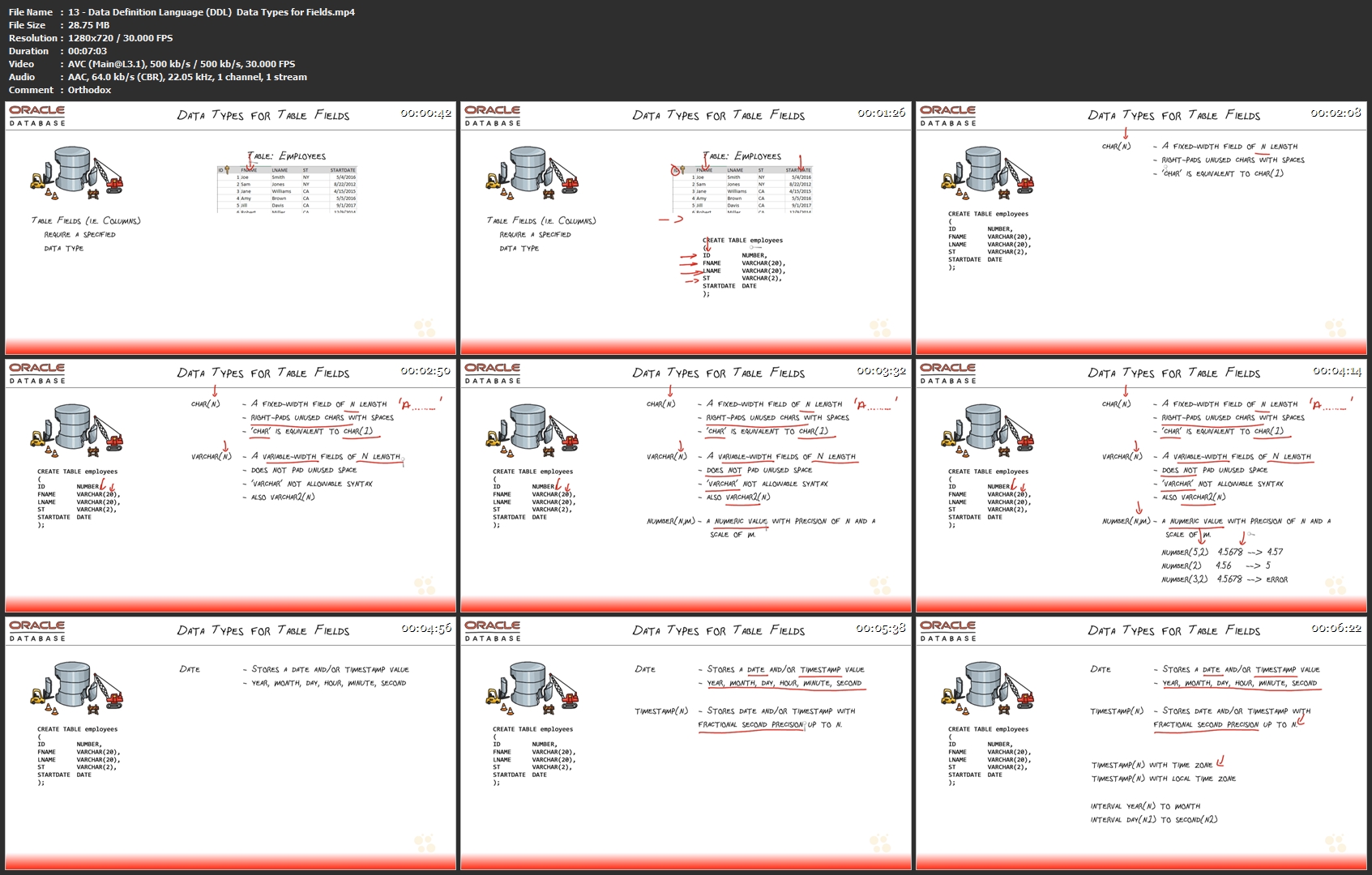Open the frame thumbnail stamped 00:04:56
Image resolution: width=1372 pixels, height=875 pixels.
[x=231, y=743]
